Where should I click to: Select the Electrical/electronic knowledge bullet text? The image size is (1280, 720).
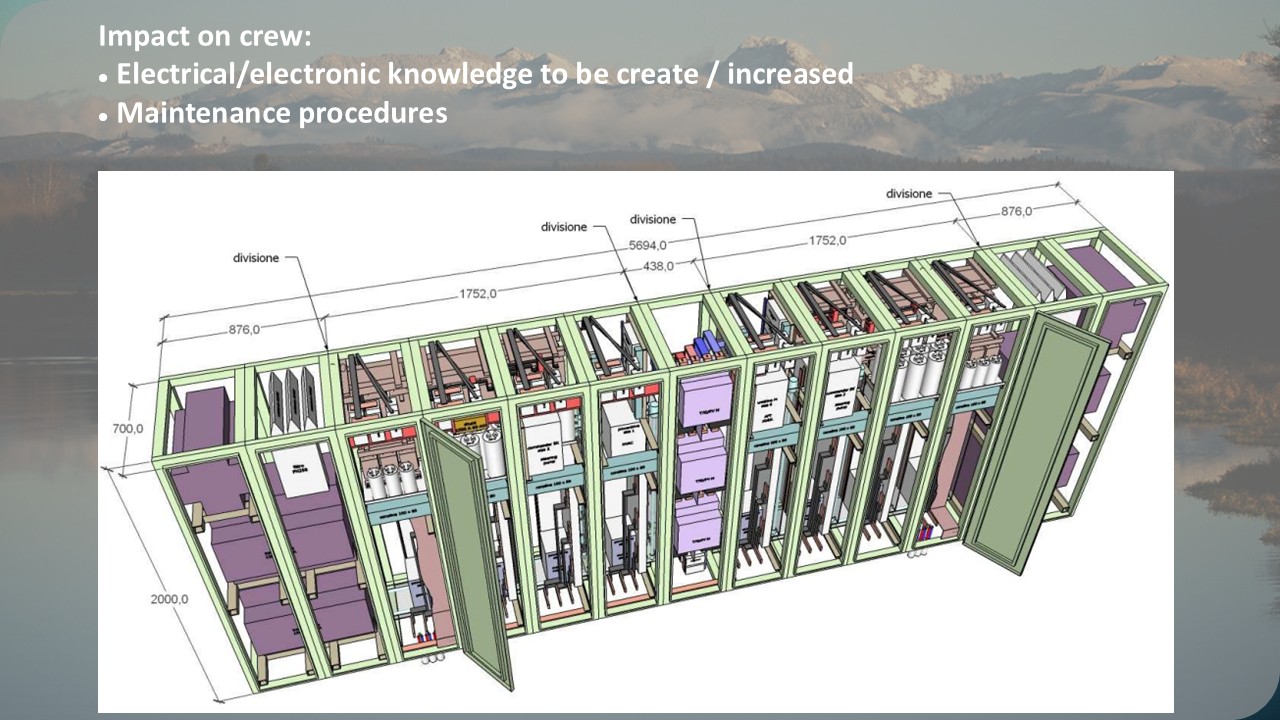click(x=484, y=74)
